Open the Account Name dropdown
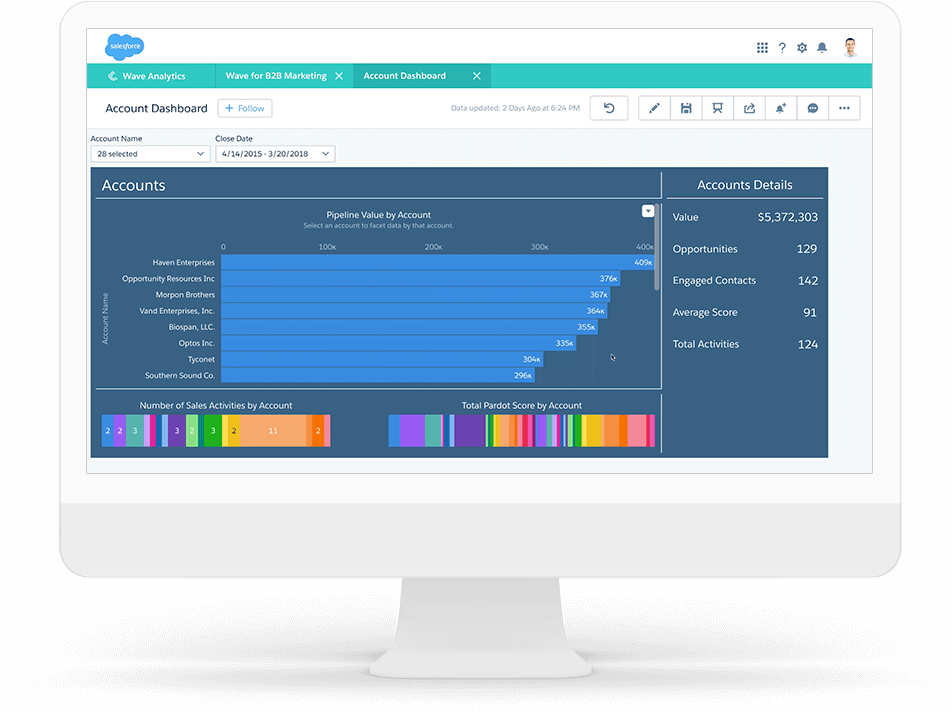The height and width of the screenshot is (712, 952). (x=150, y=154)
